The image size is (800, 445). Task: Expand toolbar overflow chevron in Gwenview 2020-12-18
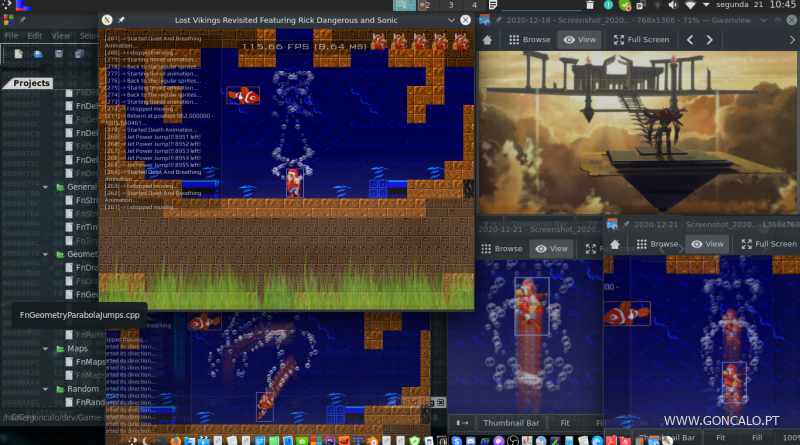pos(792,40)
